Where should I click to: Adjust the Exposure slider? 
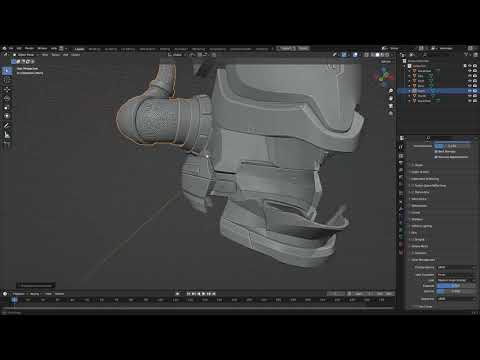point(456,286)
